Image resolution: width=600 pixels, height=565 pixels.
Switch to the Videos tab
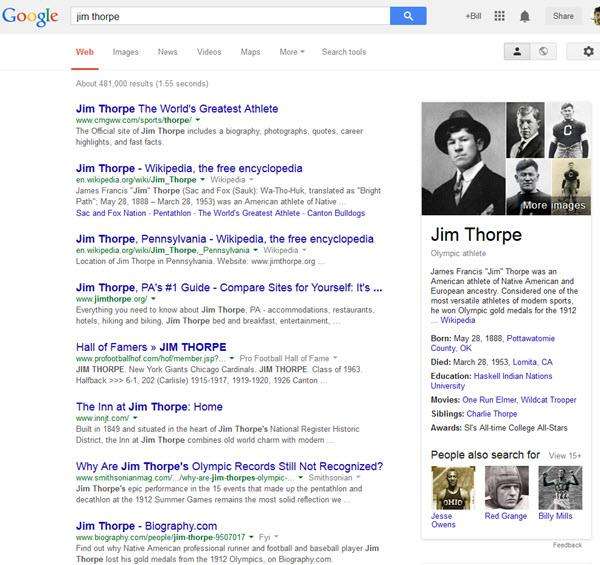pyautogui.click(x=209, y=52)
